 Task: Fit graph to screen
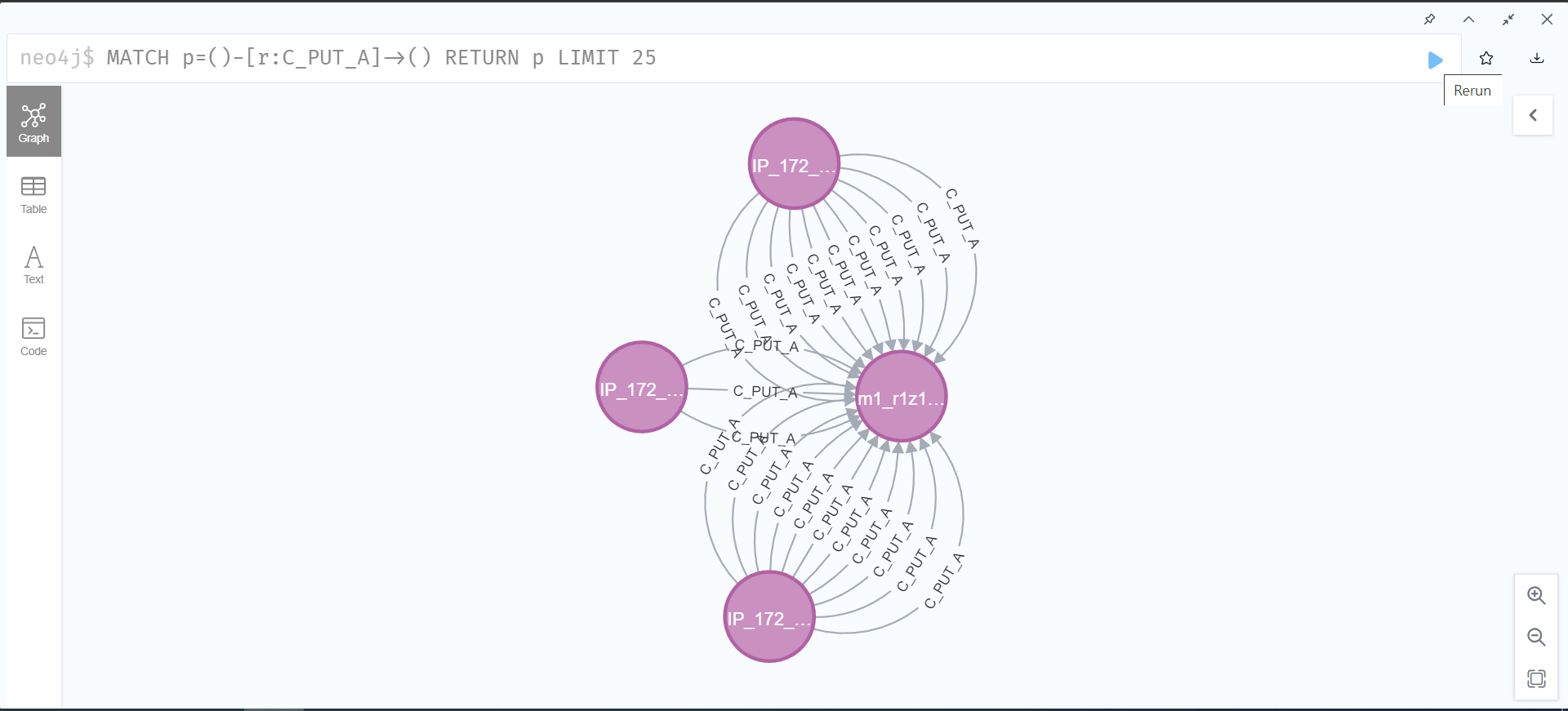[1536, 678]
